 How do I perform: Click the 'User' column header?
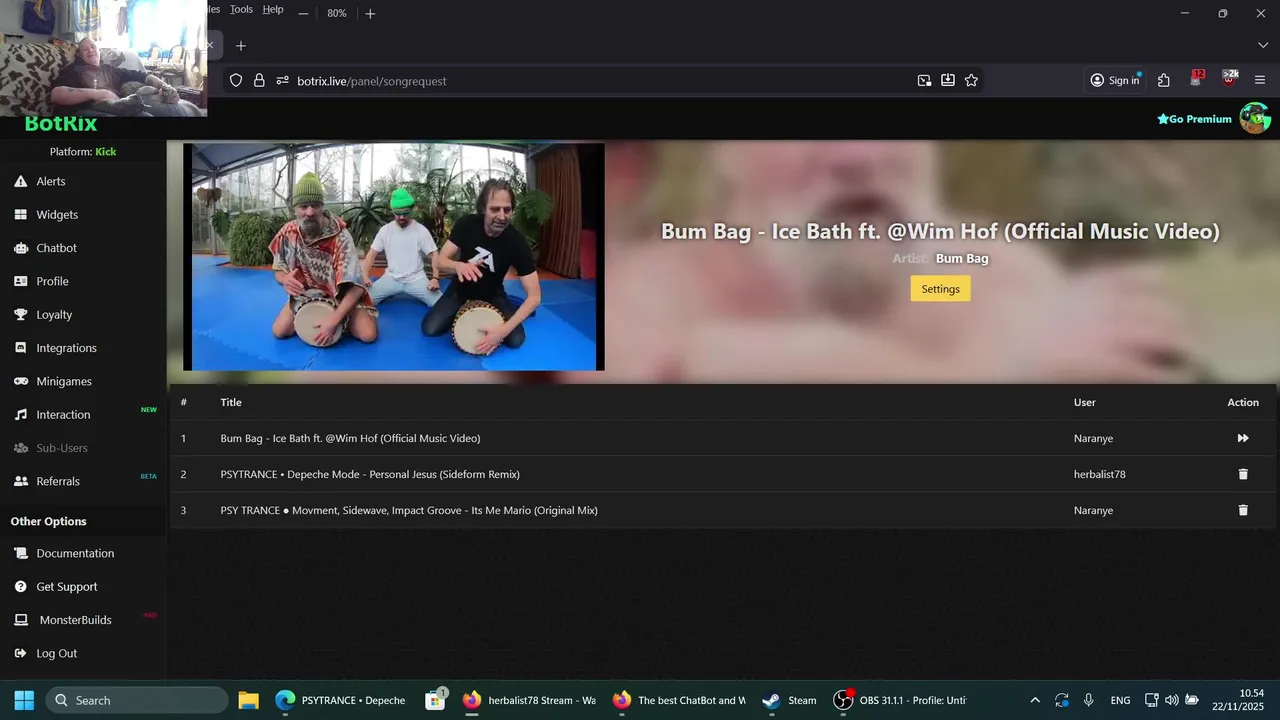pyautogui.click(x=1084, y=402)
